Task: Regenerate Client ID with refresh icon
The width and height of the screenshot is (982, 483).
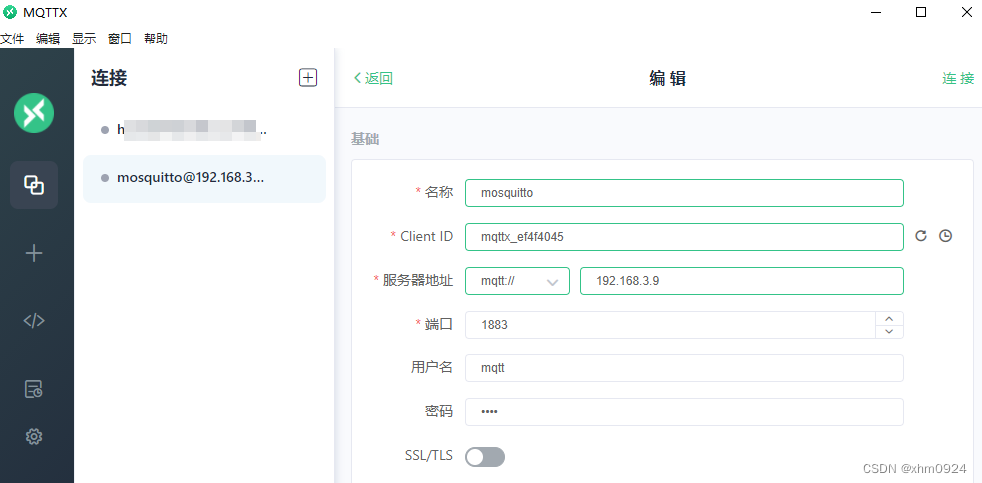Action: 921,236
